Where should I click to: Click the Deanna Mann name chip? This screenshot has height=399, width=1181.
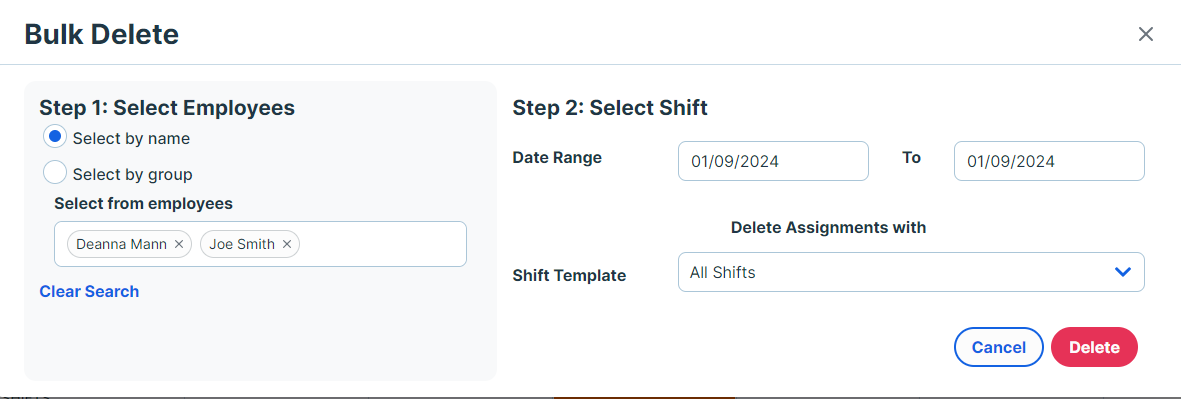[122, 245]
